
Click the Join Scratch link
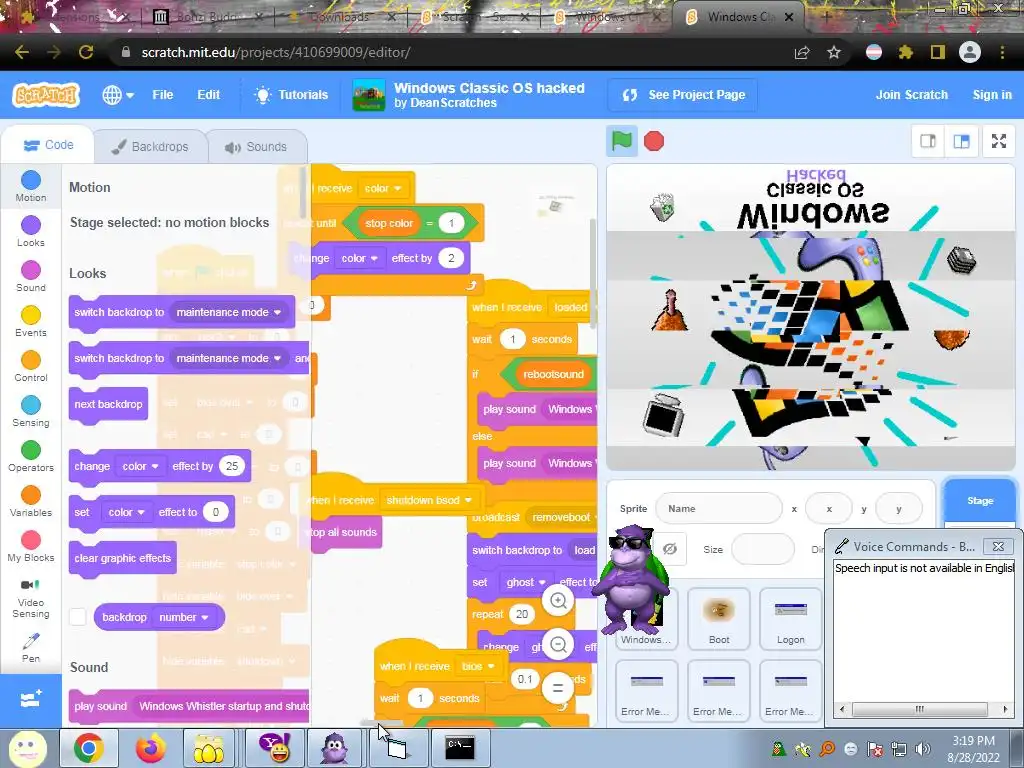(x=912, y=95)
